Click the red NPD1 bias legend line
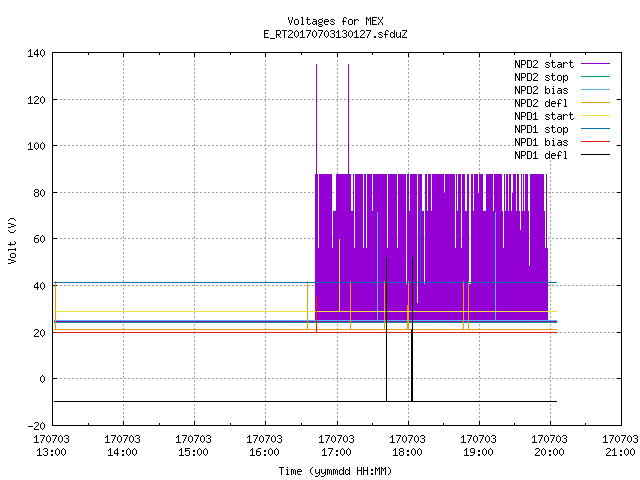 pos(596,142)
